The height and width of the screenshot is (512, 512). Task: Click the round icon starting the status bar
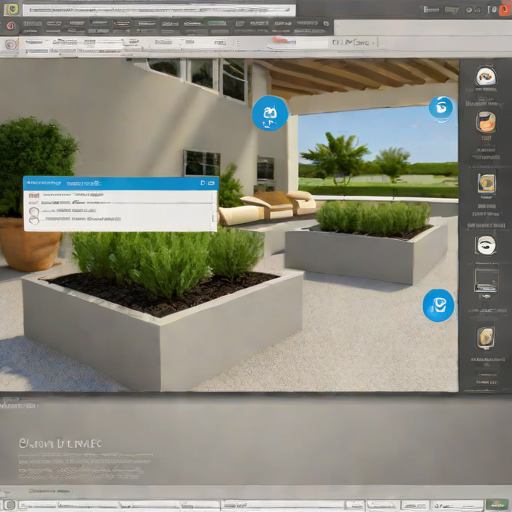(9, 505)
